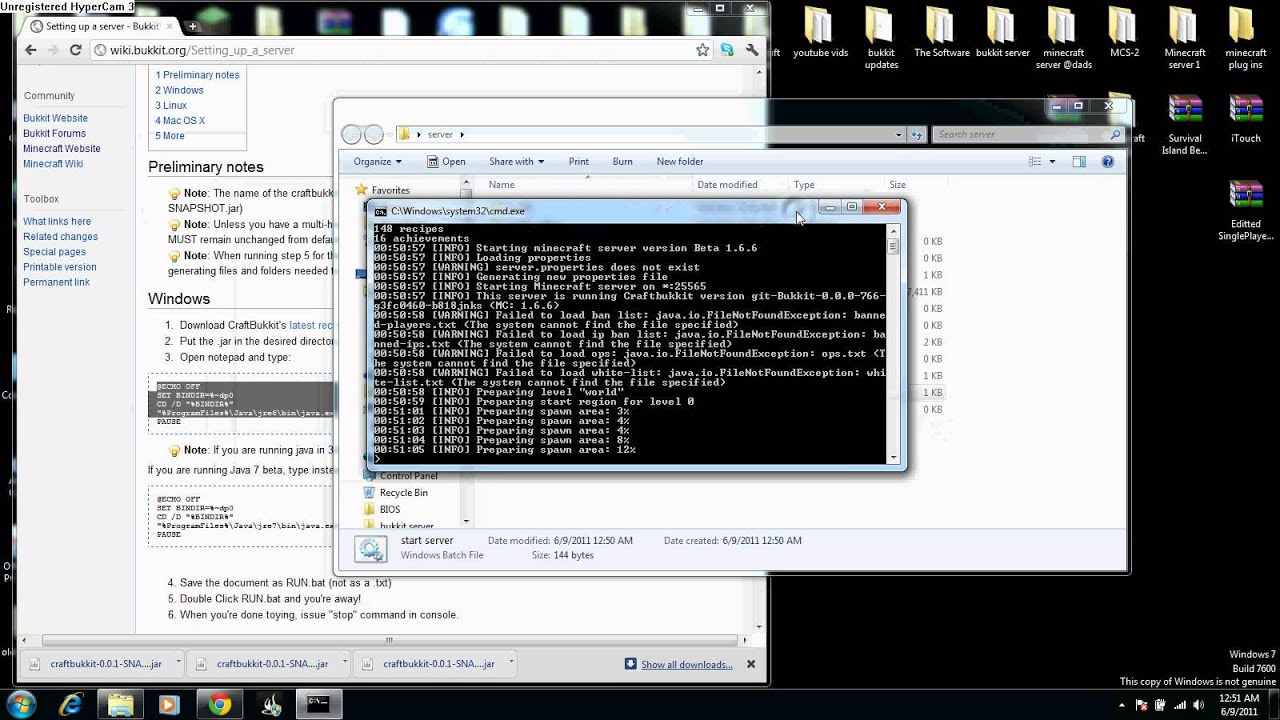Viewport: 1280px width, 720px height.
Task: Select BIOS folder in navigation pane
Action: pos(390,509)
